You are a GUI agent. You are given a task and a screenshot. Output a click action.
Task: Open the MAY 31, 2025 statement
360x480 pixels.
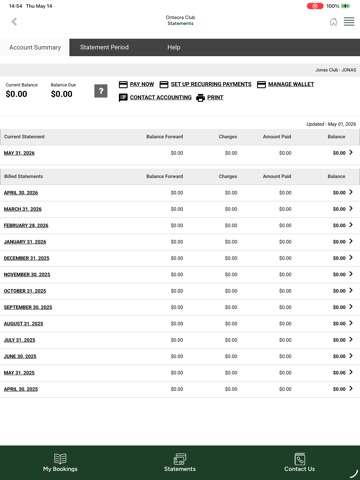[19, 372]
